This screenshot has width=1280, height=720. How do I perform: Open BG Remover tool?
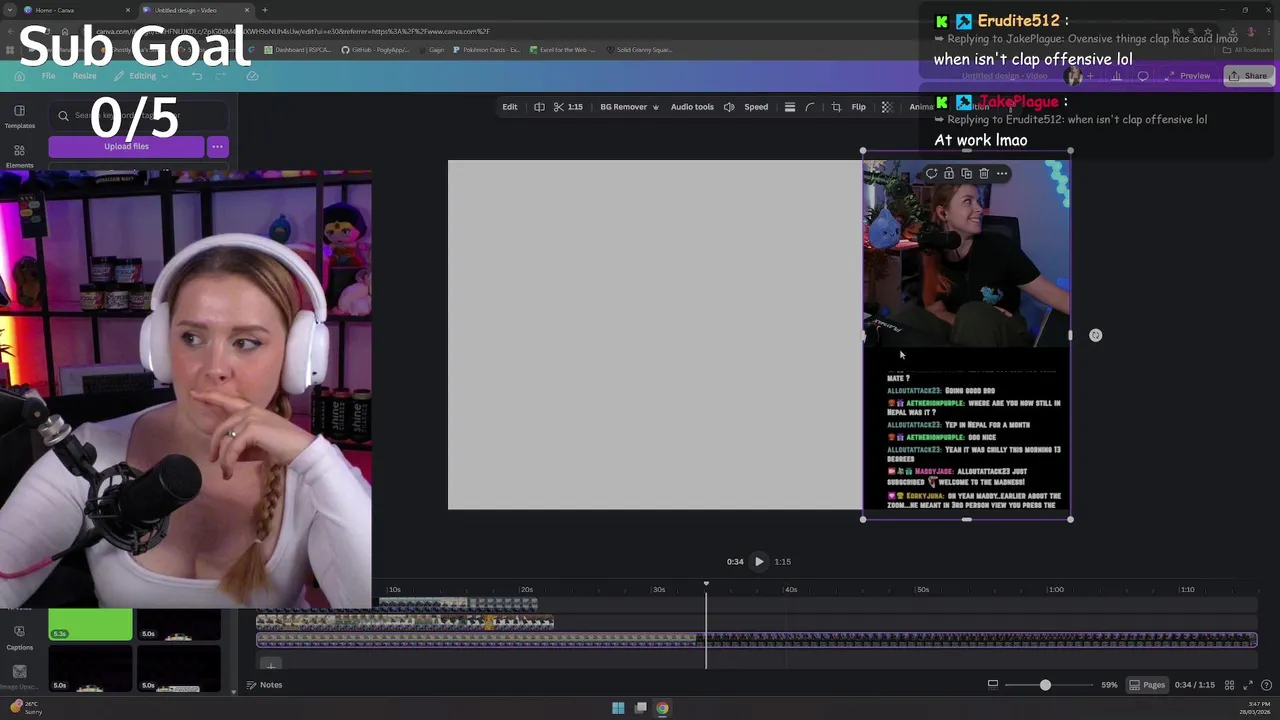tap(629, 107)
